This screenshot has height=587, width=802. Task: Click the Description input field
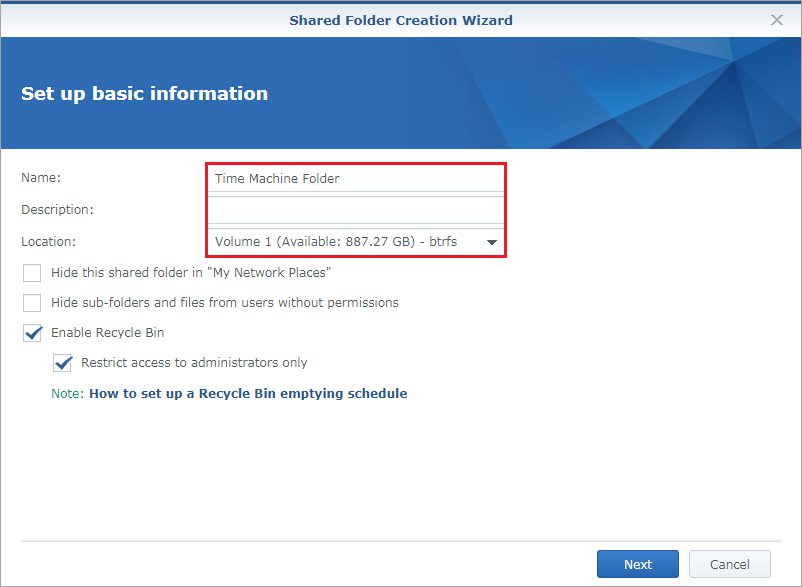click(x=356, y=210)
